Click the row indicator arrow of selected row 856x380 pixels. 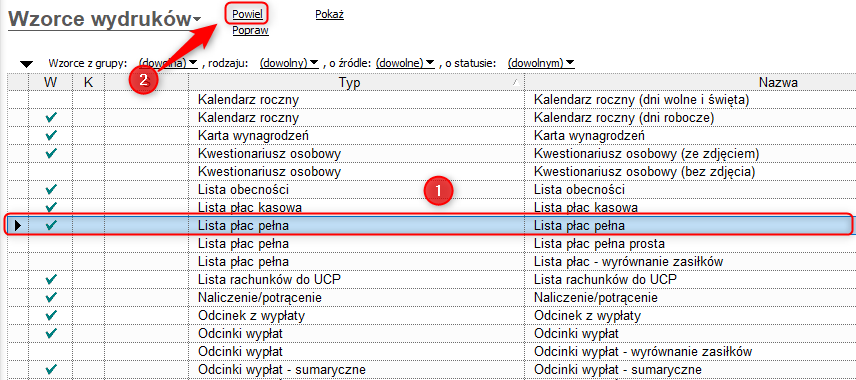pos(17,225)
